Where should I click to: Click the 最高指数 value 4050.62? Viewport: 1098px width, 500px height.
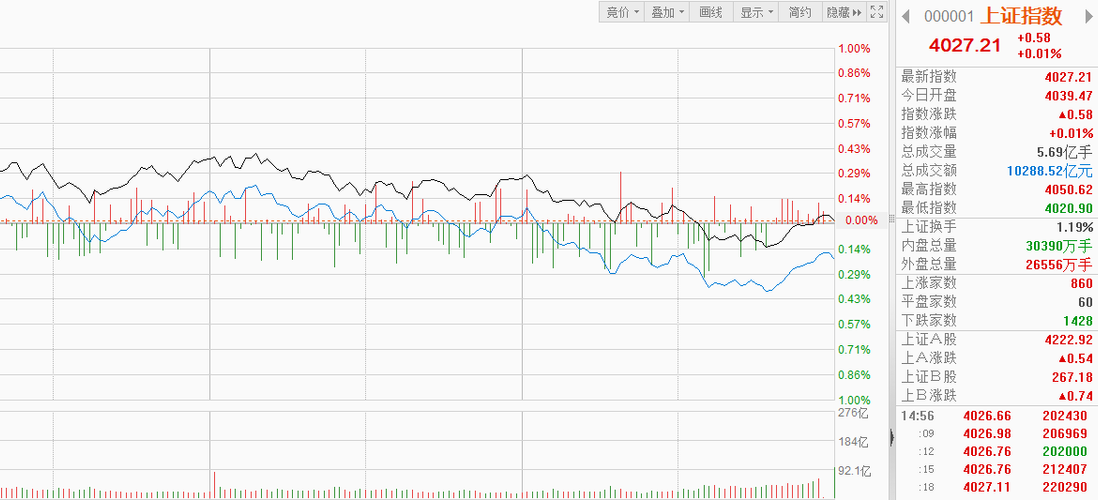[x=1068, y=190]
